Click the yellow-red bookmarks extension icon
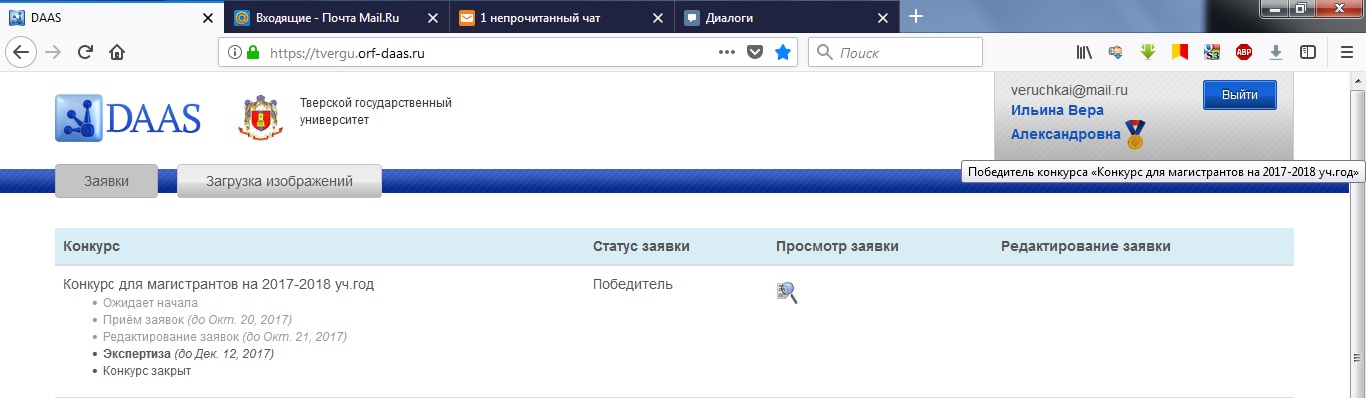Image resolution: width=1366 pixels, height=398 pixels. point(1180,53)
